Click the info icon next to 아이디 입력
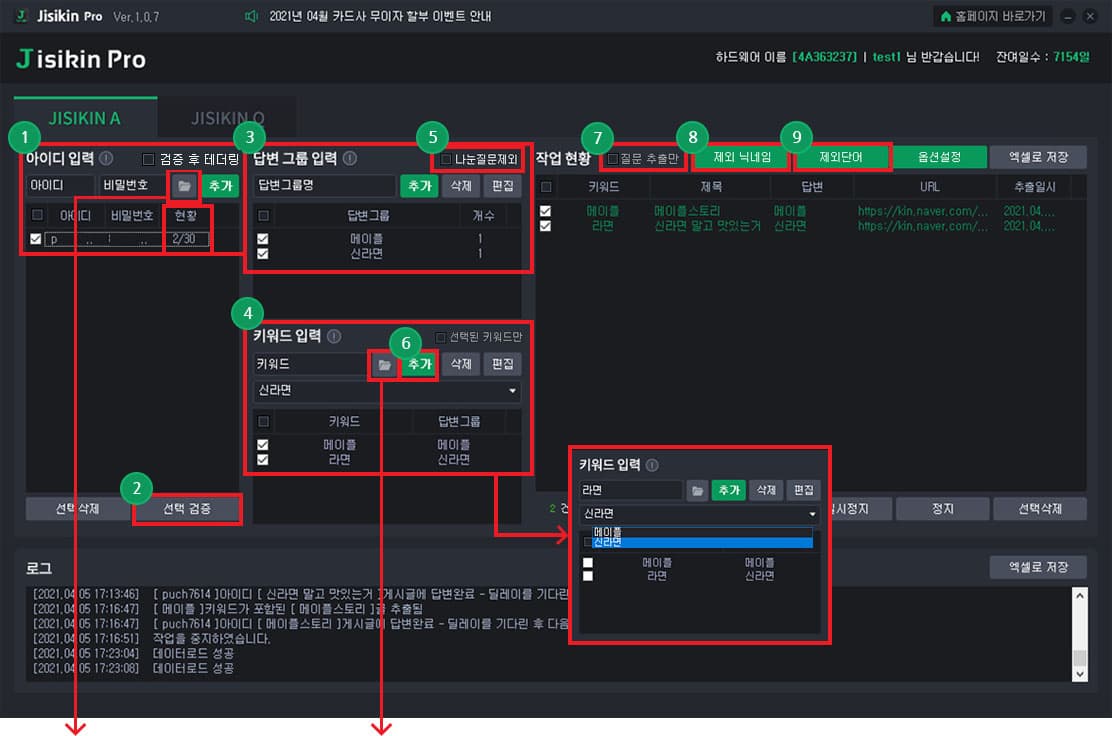The height and width of the screenshot is (736, 1112). click(x=106, y=158)
